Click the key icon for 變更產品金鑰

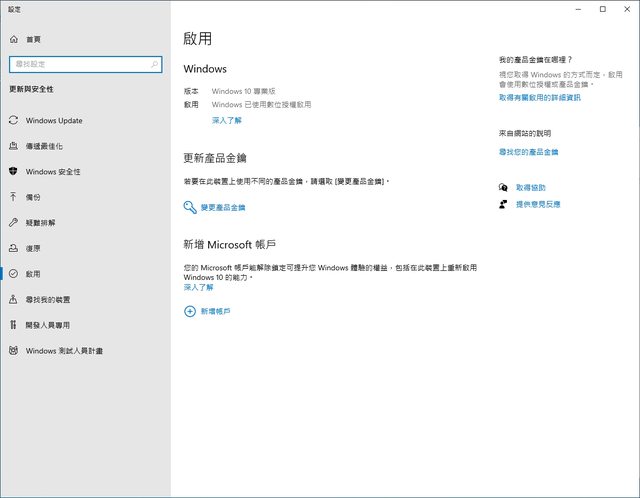190,207
